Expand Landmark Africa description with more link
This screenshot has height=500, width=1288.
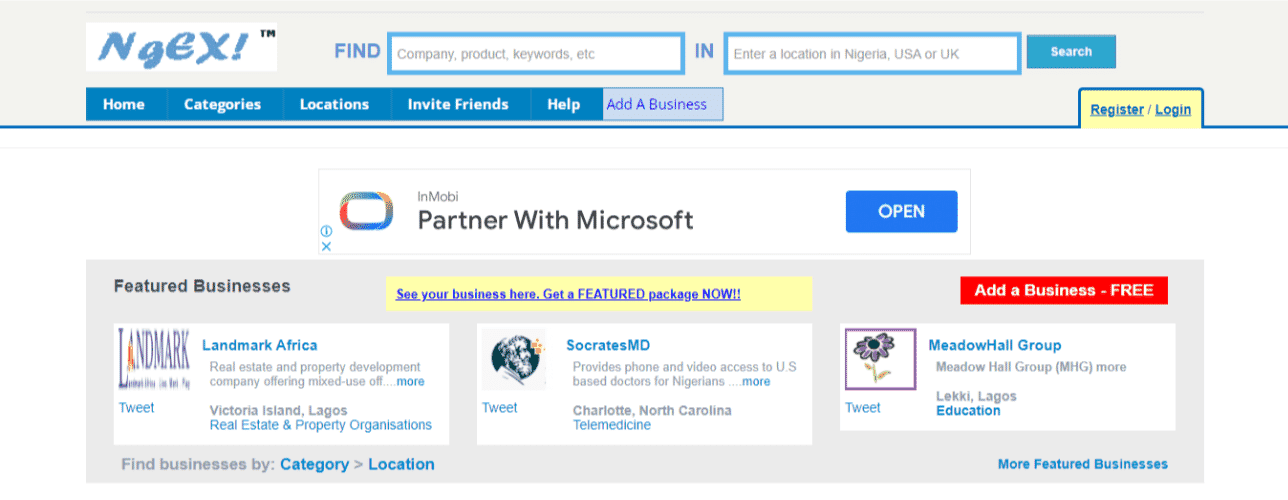tap(410, 381)
